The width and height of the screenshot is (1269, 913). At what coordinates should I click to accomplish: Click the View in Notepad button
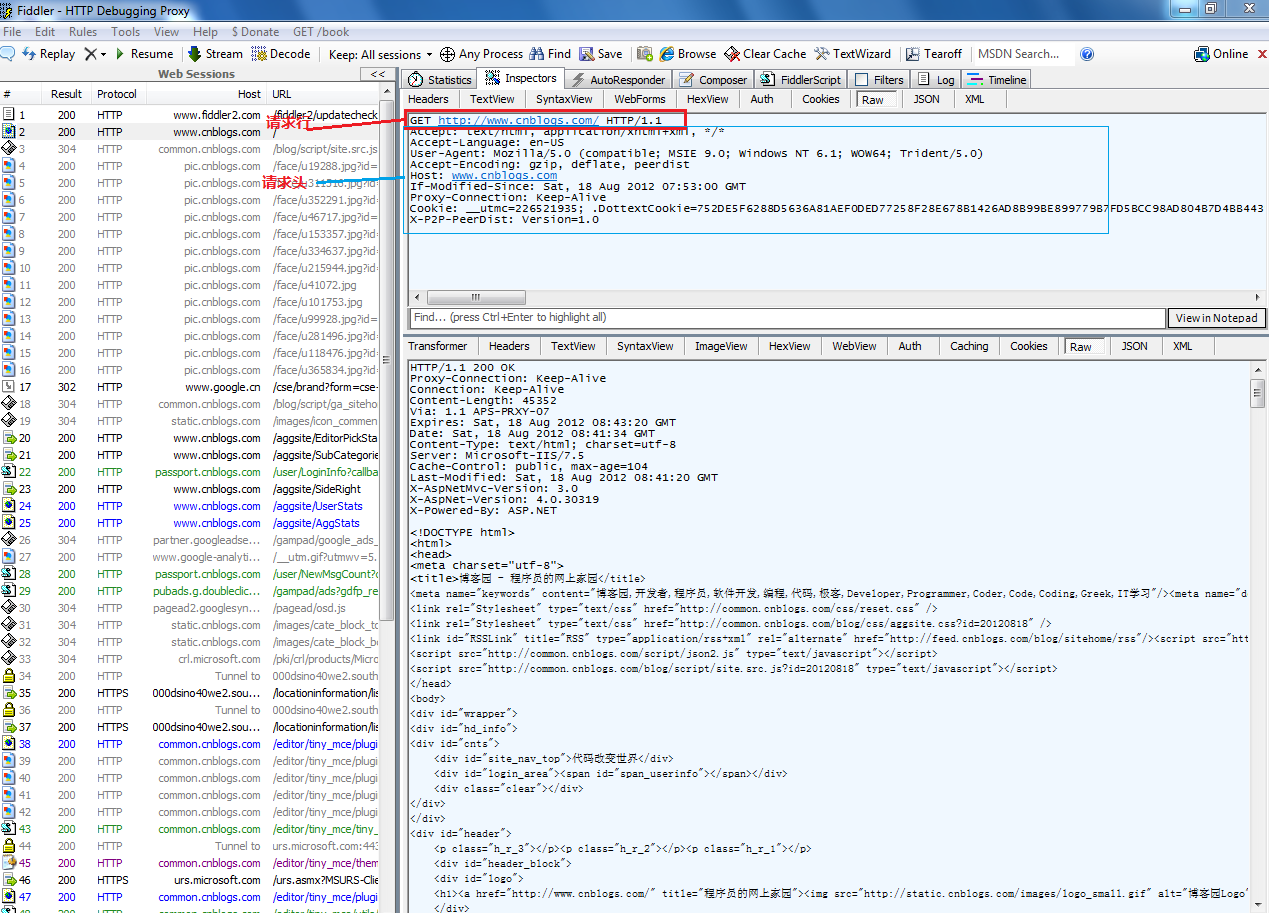pyautogui.click(x=1216, y=318)
